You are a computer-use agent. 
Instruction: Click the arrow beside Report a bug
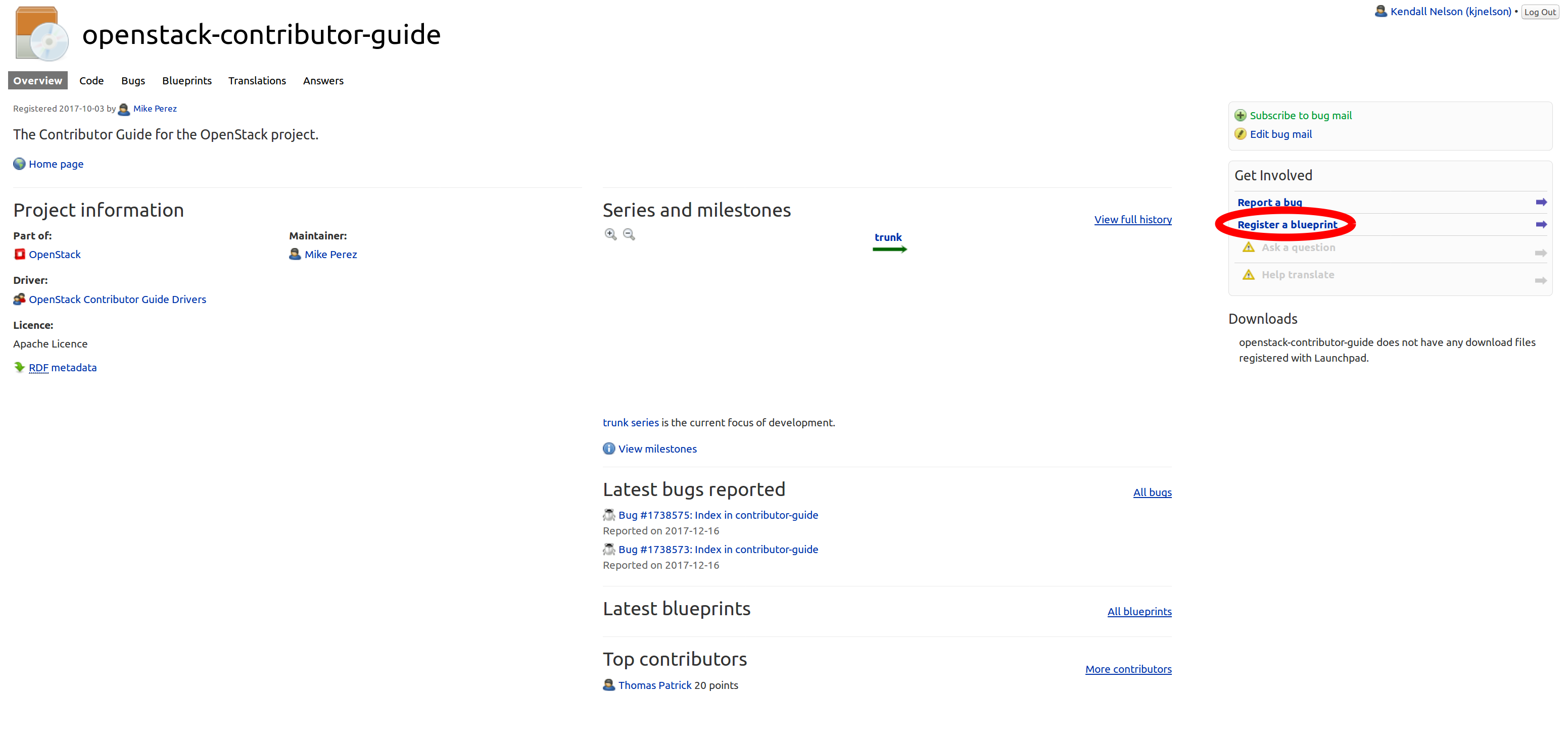[1541, 203]
